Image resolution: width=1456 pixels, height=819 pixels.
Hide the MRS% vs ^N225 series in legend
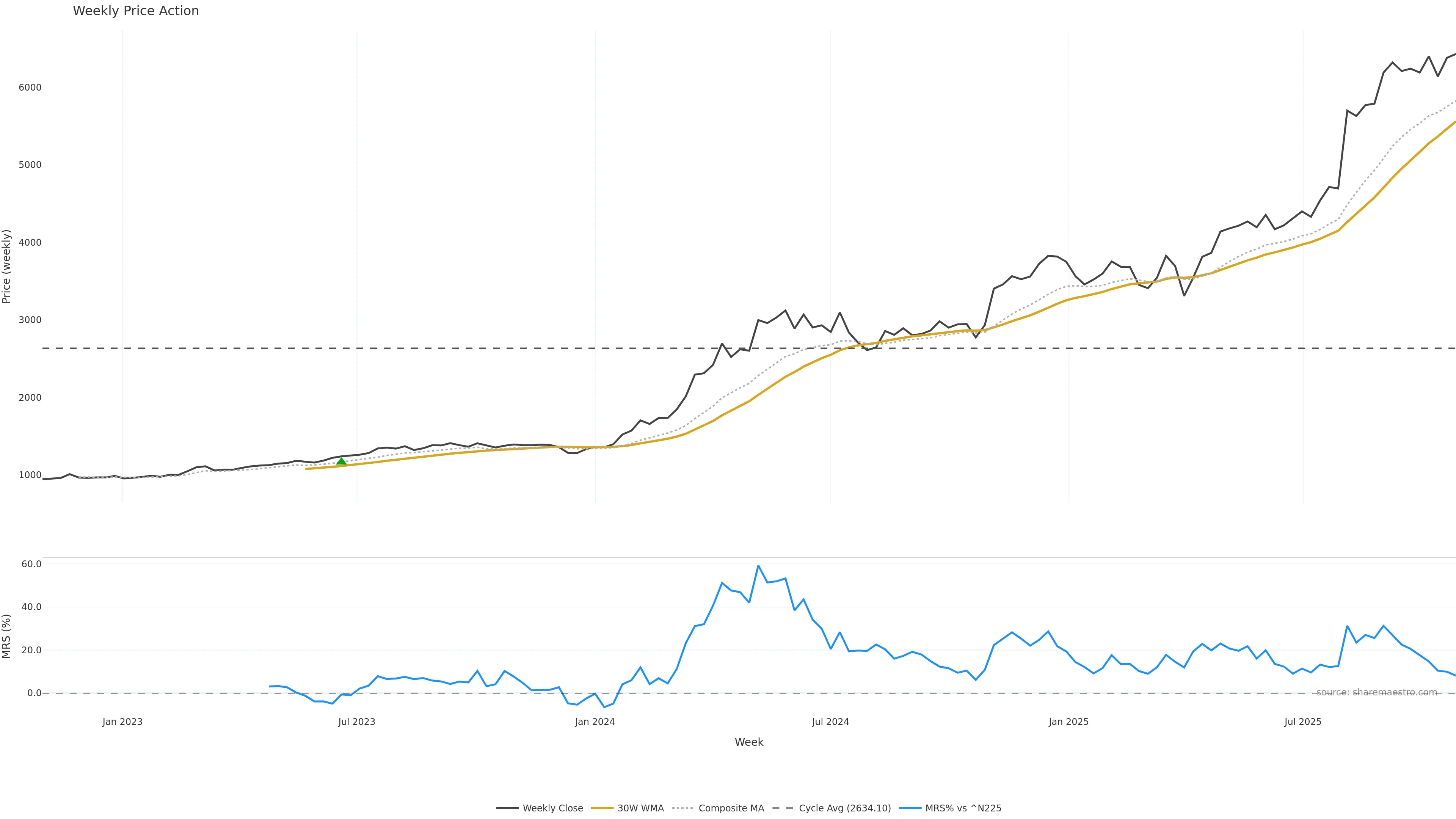point(963,808)
